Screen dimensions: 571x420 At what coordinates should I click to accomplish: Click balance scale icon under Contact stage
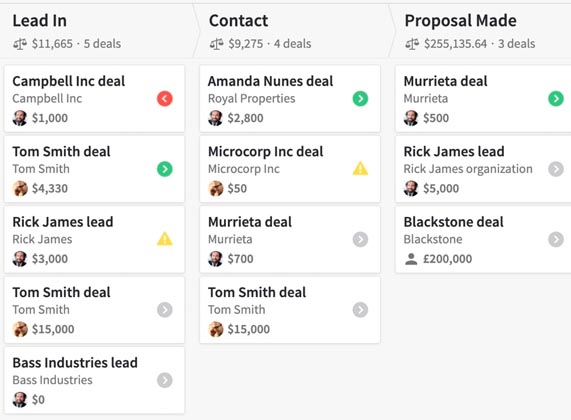217,44
